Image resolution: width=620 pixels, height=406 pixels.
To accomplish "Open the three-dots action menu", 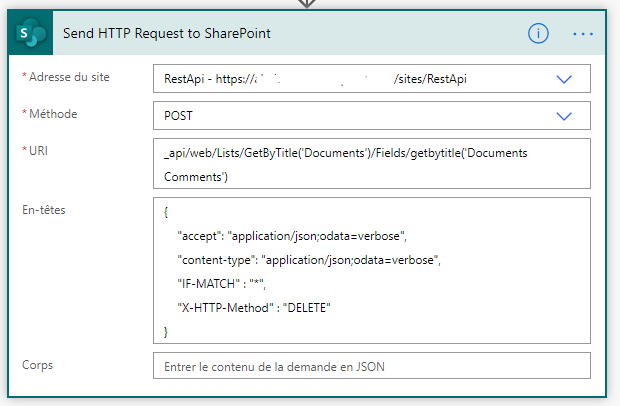I will [583, 34].
